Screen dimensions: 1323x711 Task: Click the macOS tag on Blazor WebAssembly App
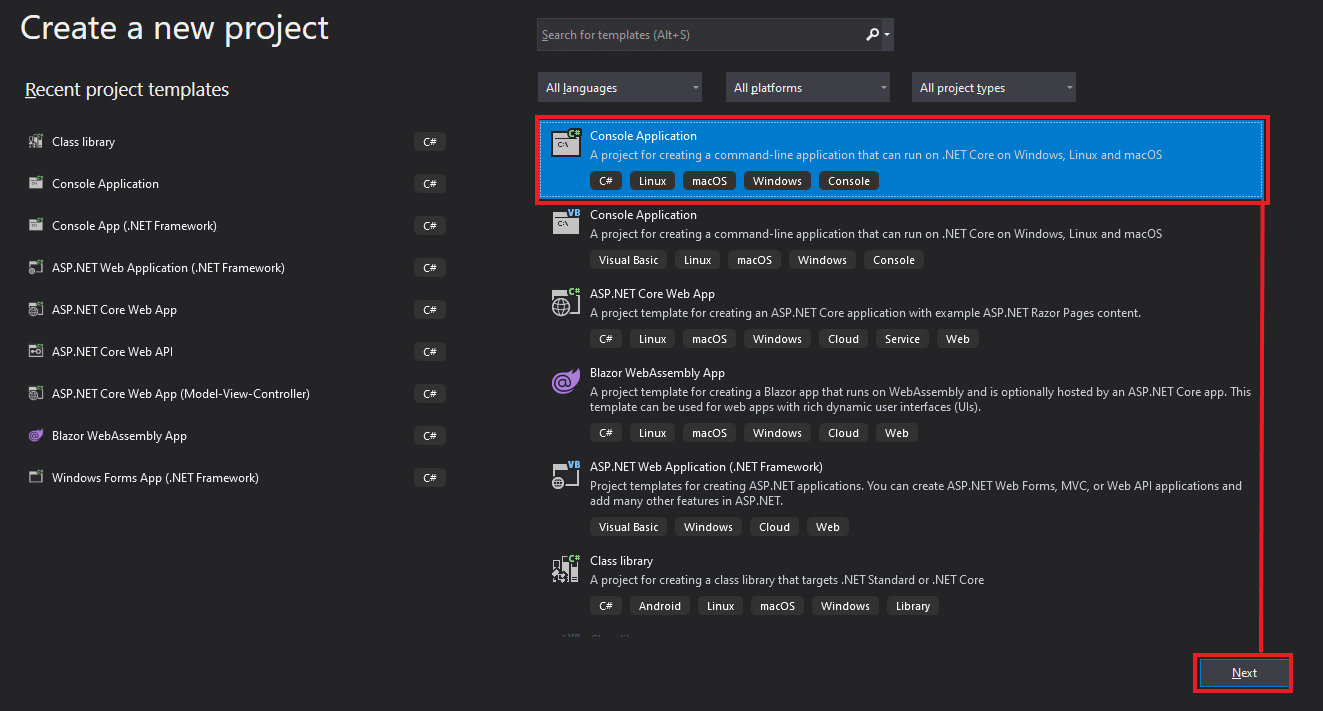(709, 432)
